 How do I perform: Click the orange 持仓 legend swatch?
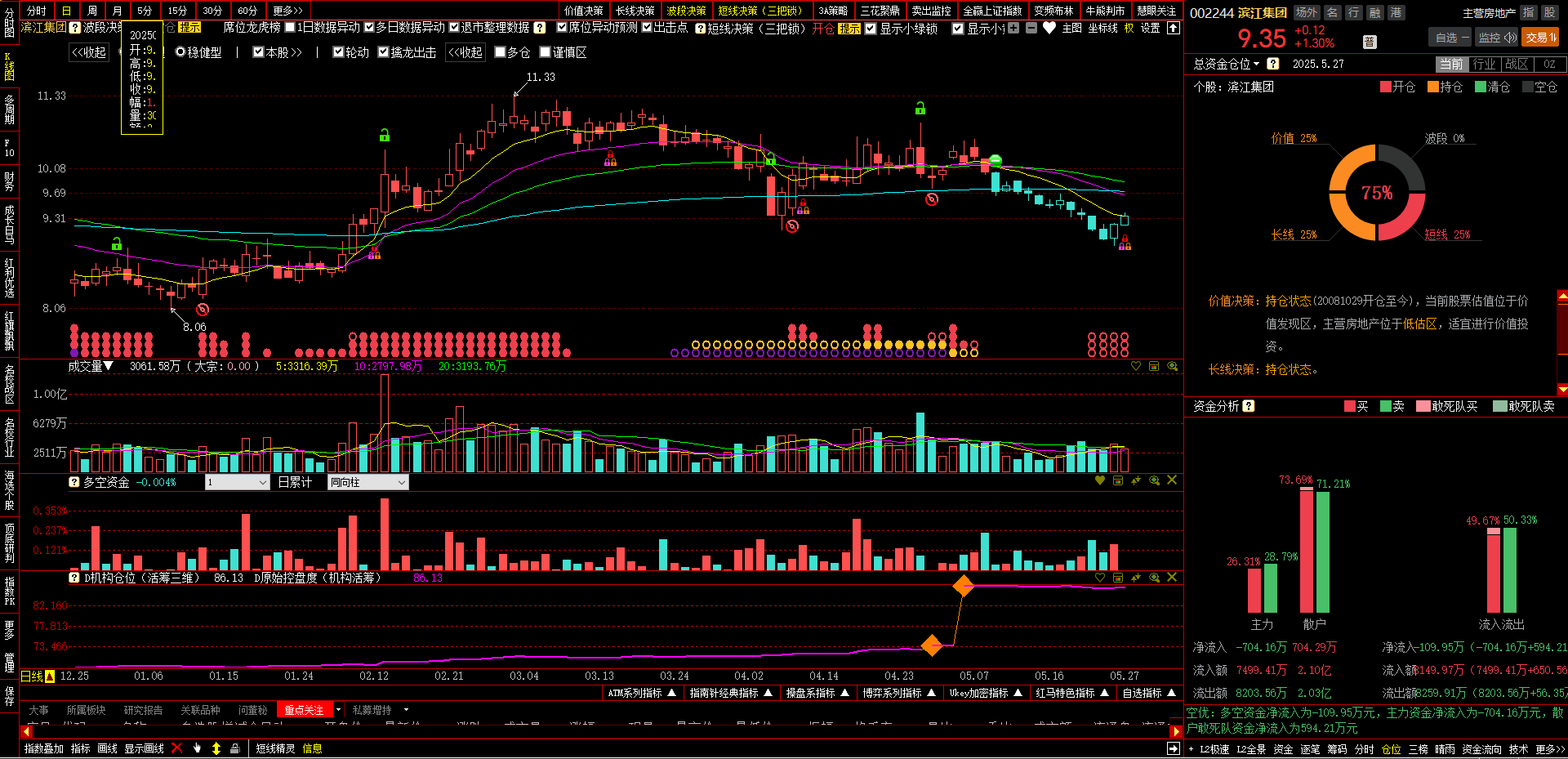click(1433, 87)
